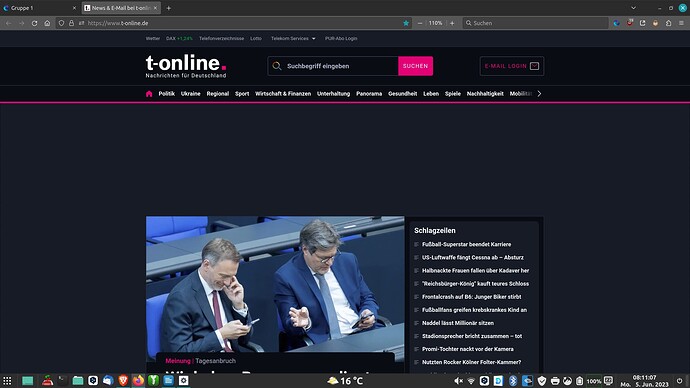
Task: Open a new tab with plus button
Action: 169,8
